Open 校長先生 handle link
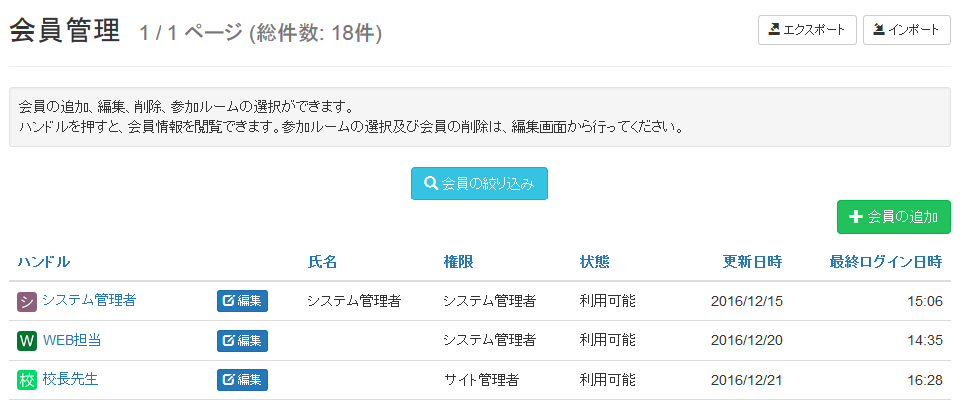The image size is (964, 404). click(x=70, y=379)
